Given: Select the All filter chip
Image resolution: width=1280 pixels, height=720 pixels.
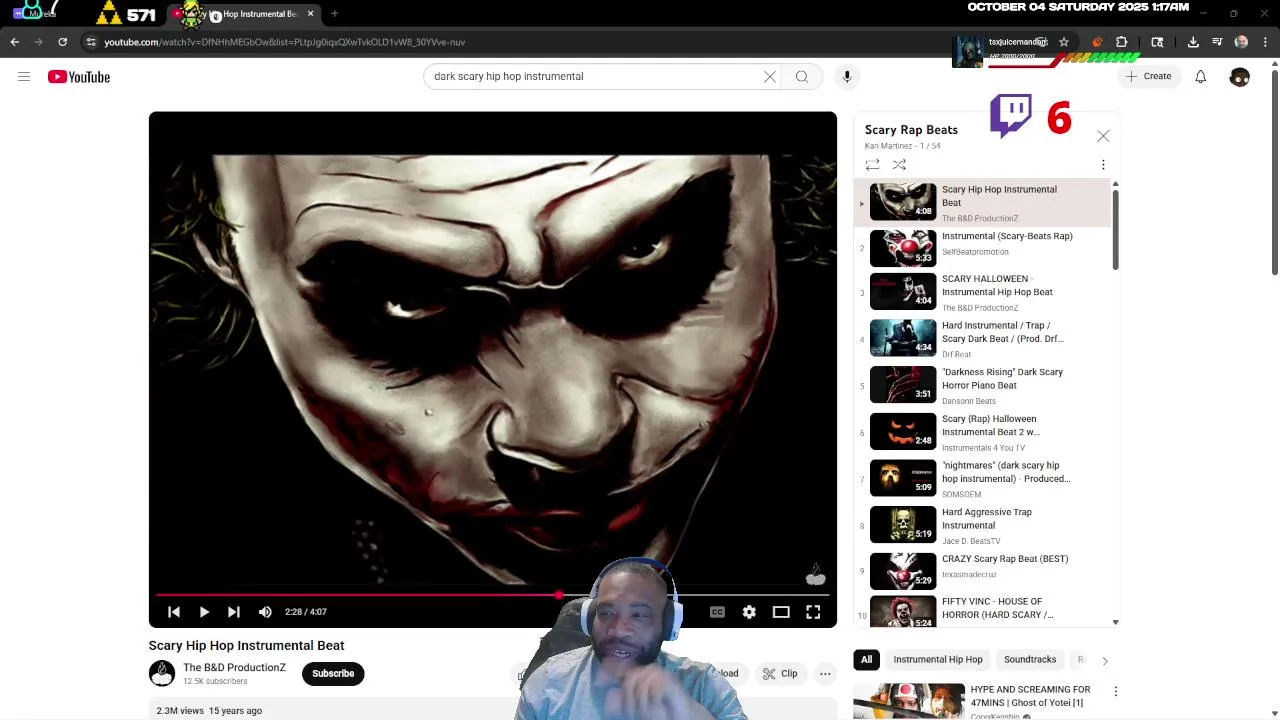Looking at the screenshot, I should point(867,660).
